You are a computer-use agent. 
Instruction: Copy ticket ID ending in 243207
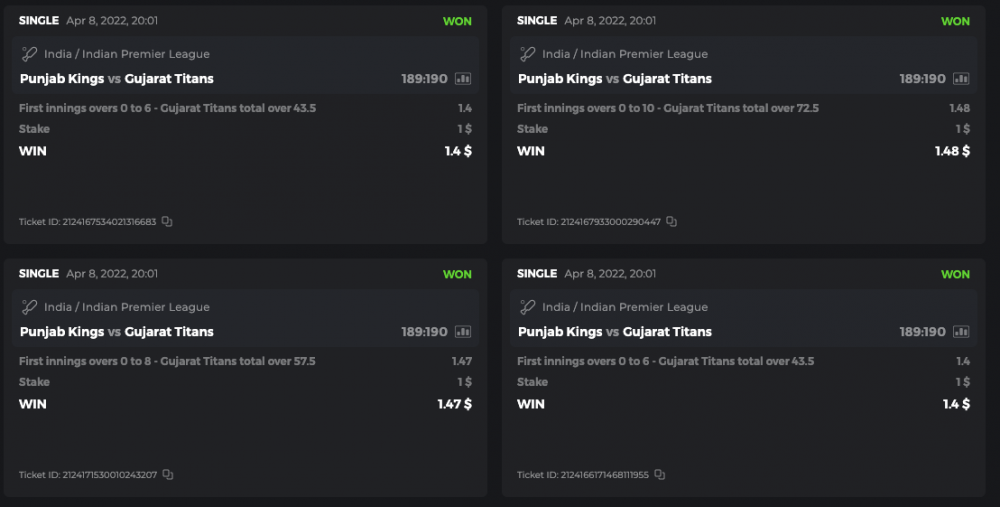tap(167, 475)
